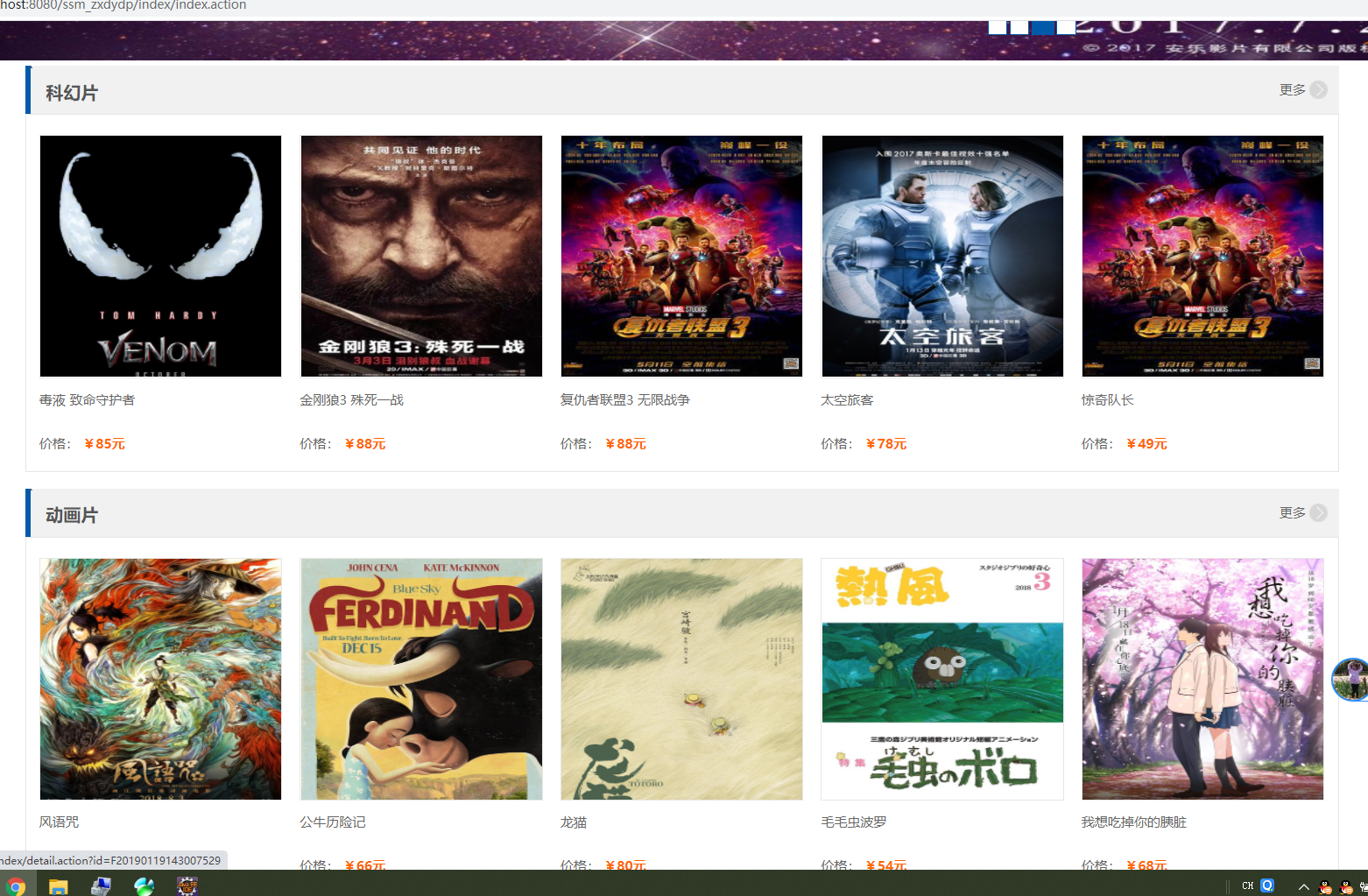Click the arrow icon beside 更多 in 动画片
This screenshot has width=1368, height=896.
coord(1318,513)
